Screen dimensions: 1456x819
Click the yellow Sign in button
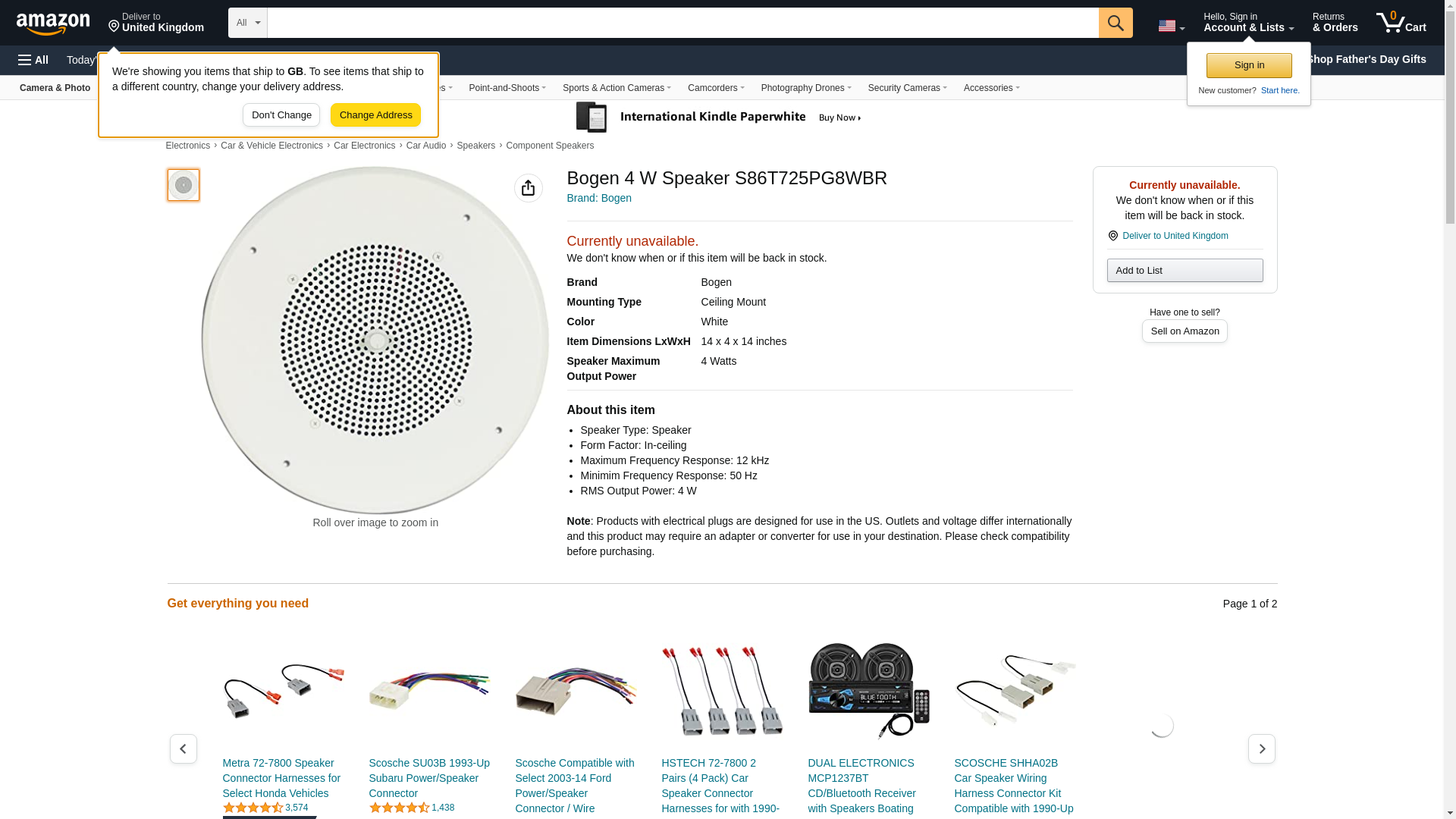(x=1248, y=65)
